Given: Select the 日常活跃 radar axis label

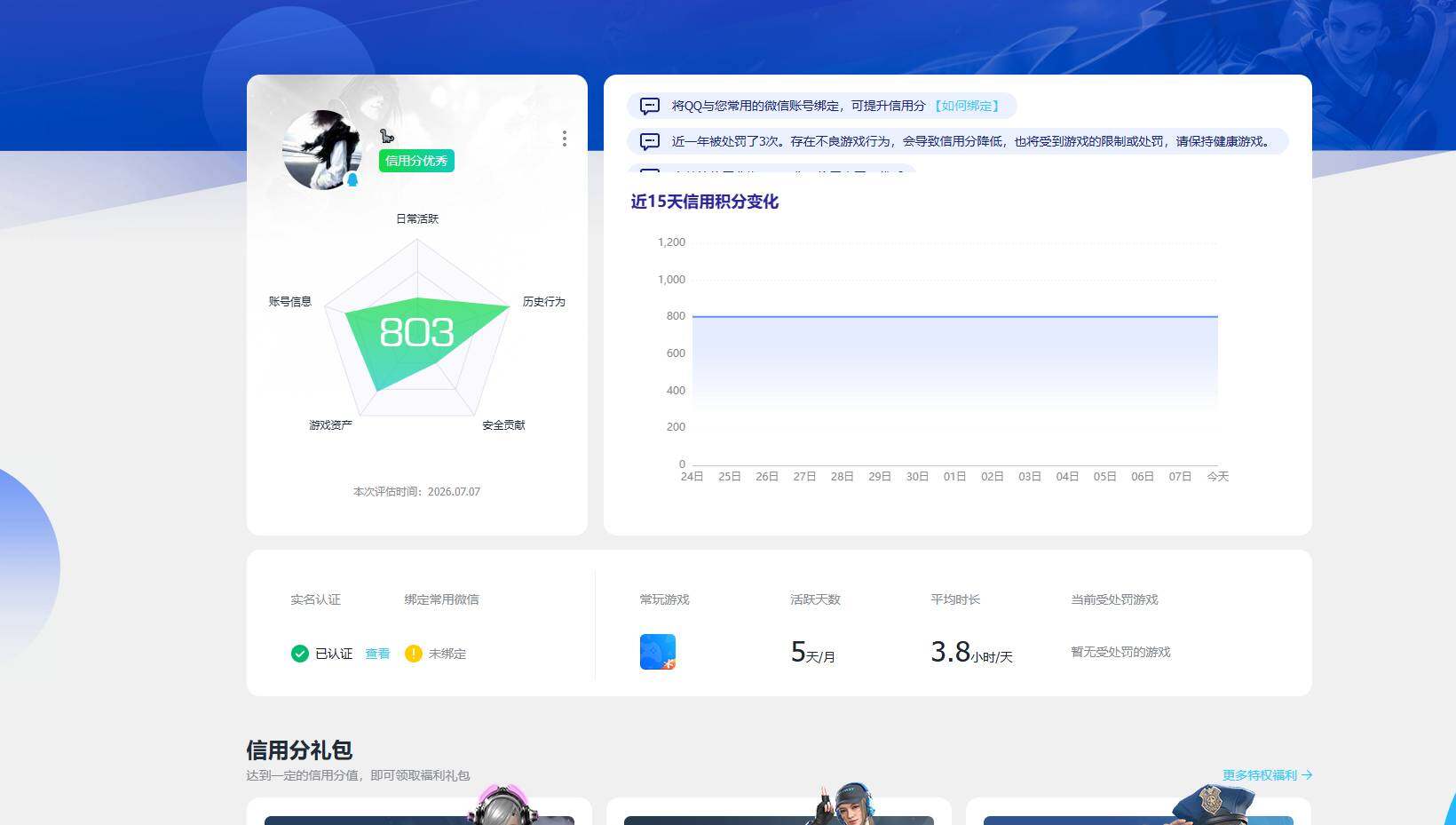Looking at the screenshot, I should tap(417, 218).
